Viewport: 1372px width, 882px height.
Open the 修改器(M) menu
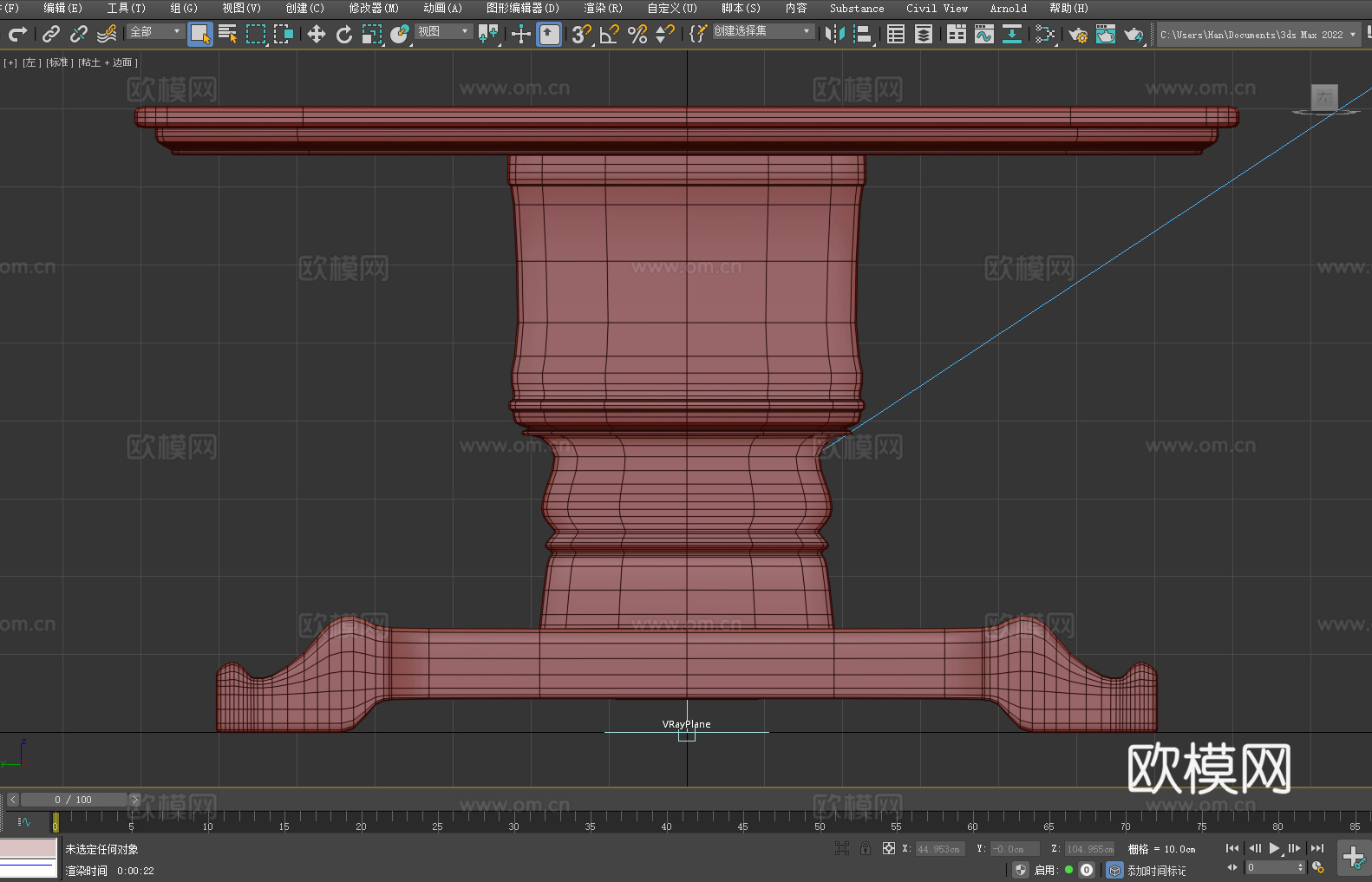pyautogui.click(x=374, y=8)
